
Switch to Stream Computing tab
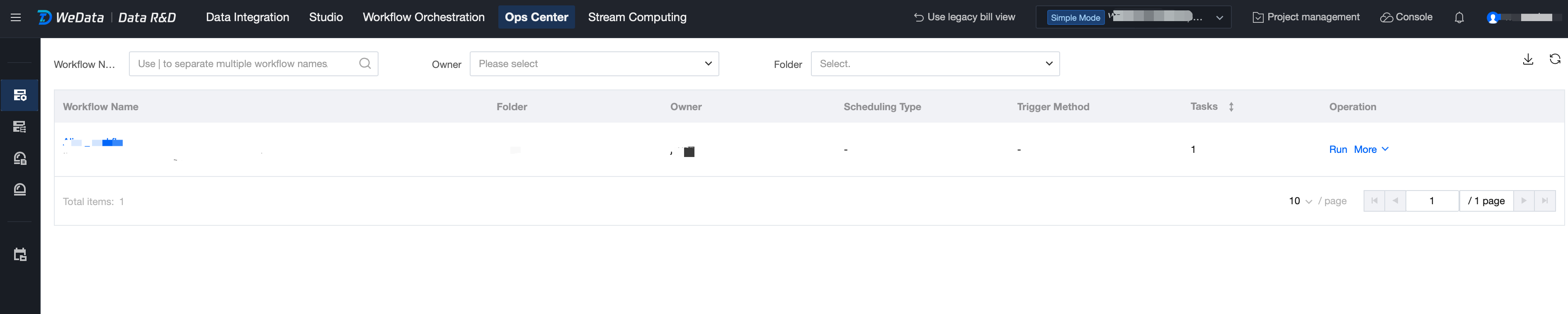coord(637,17)
